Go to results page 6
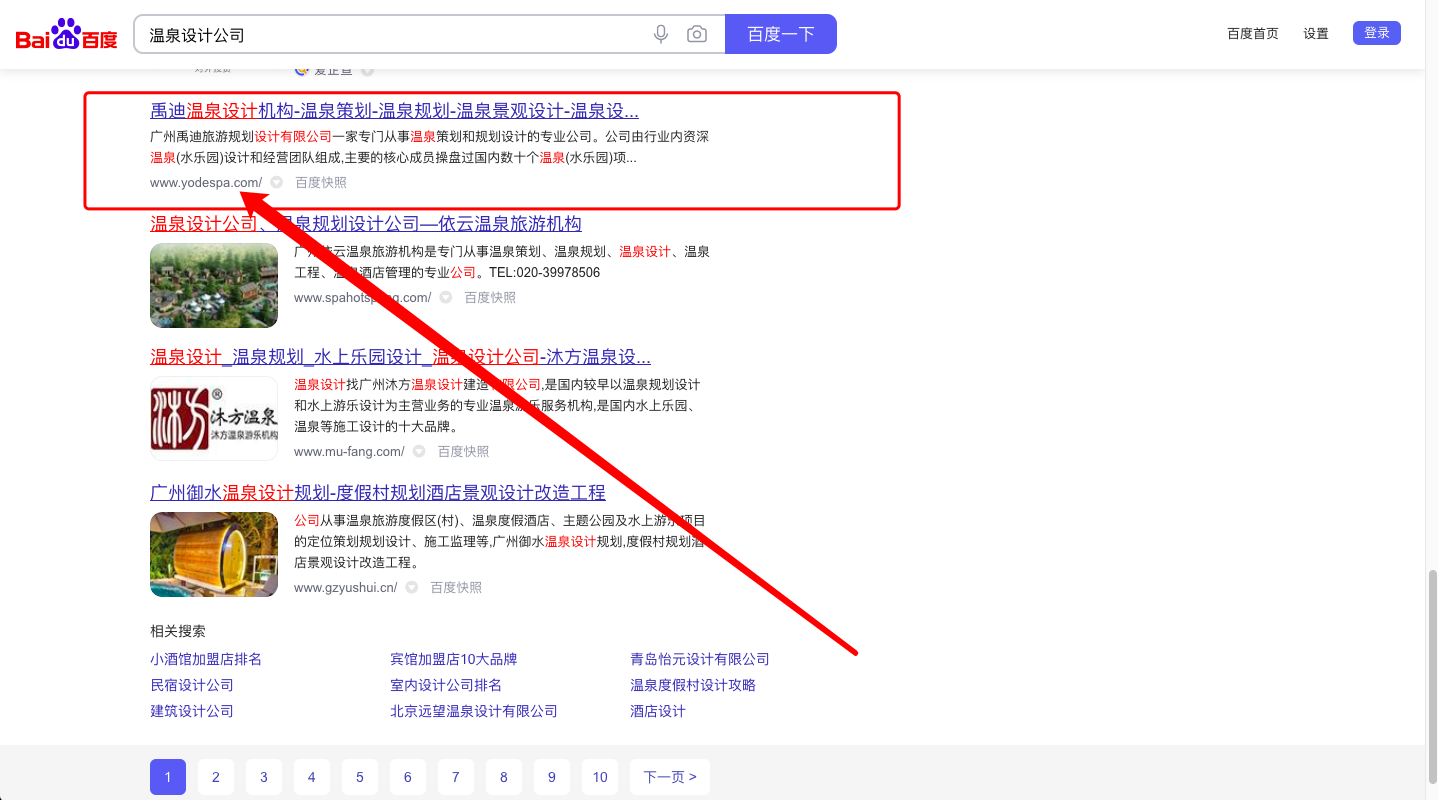The image size is (1438, 800). pyautogui.click(x=408, y=777)
